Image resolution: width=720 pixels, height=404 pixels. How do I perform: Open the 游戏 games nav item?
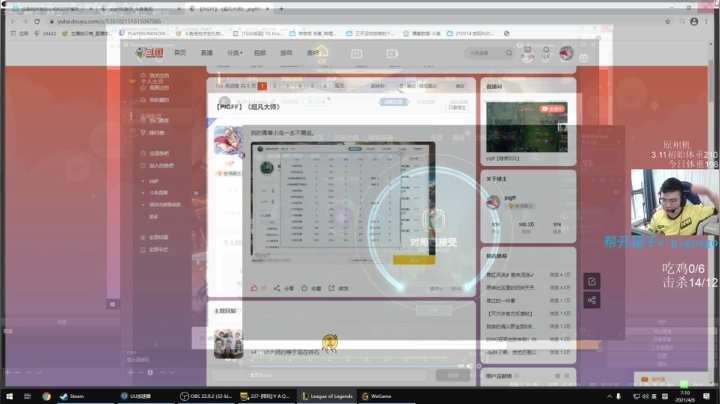[x=286, y=53]
